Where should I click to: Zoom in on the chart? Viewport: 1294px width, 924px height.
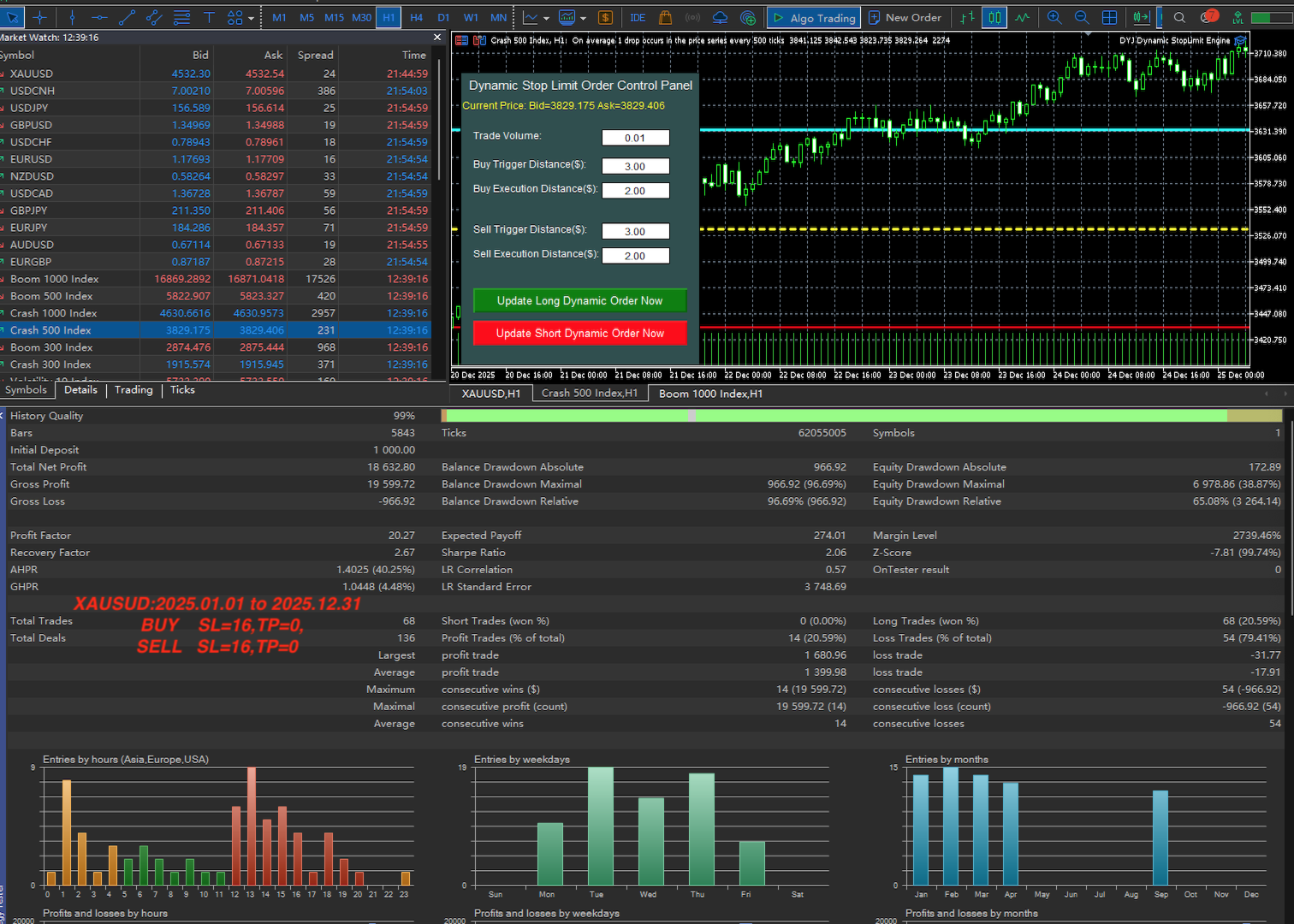(x=1054, y=17)
